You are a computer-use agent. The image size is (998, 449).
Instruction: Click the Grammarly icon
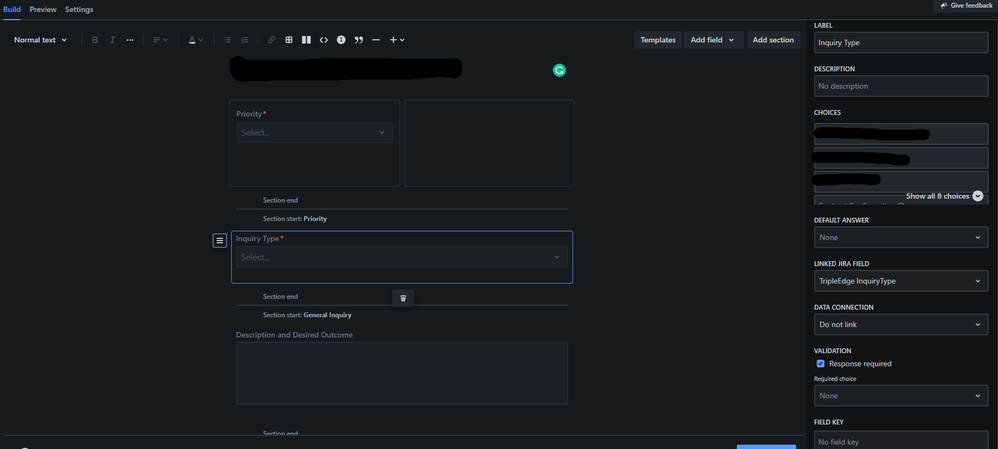click(559, 71)
